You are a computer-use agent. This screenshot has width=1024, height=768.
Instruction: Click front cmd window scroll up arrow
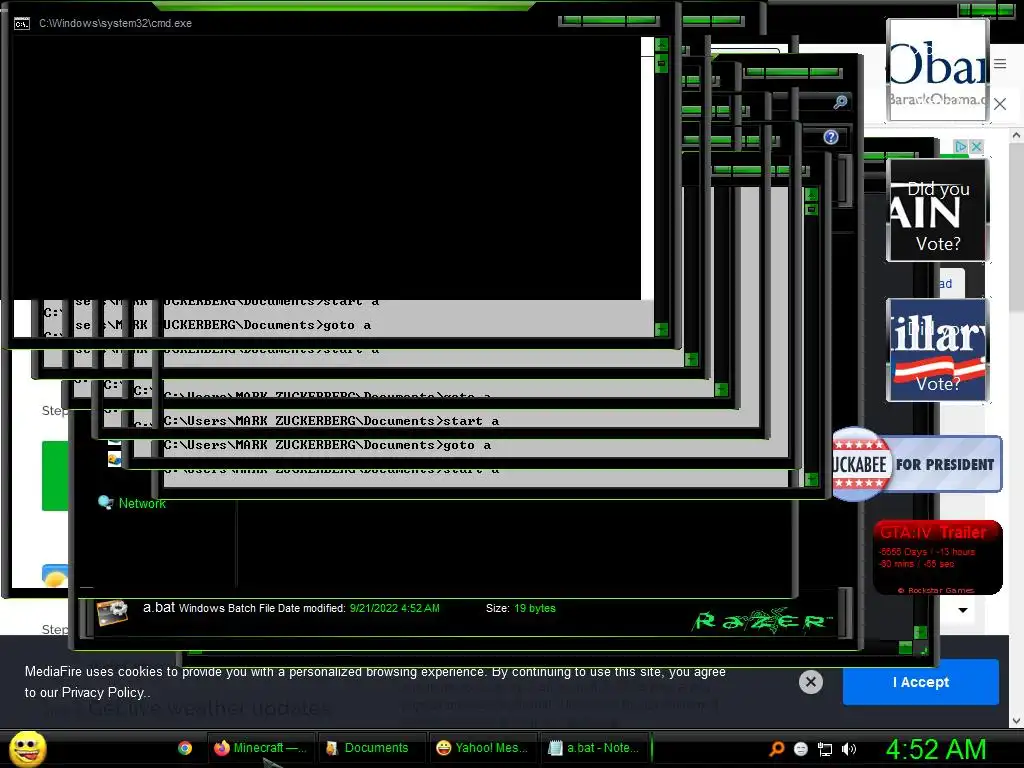coord(662,45)
